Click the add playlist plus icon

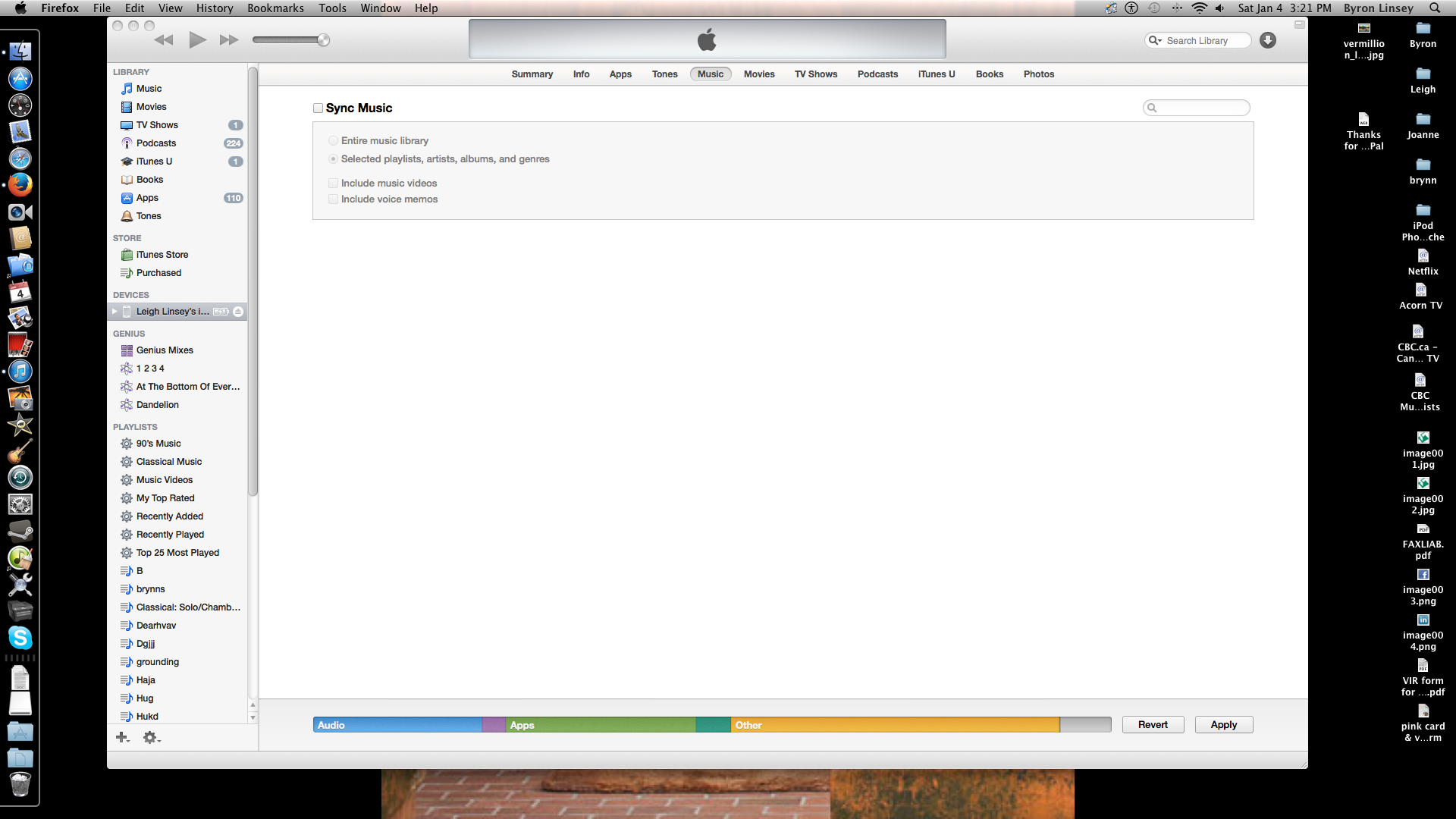[122, 737]
